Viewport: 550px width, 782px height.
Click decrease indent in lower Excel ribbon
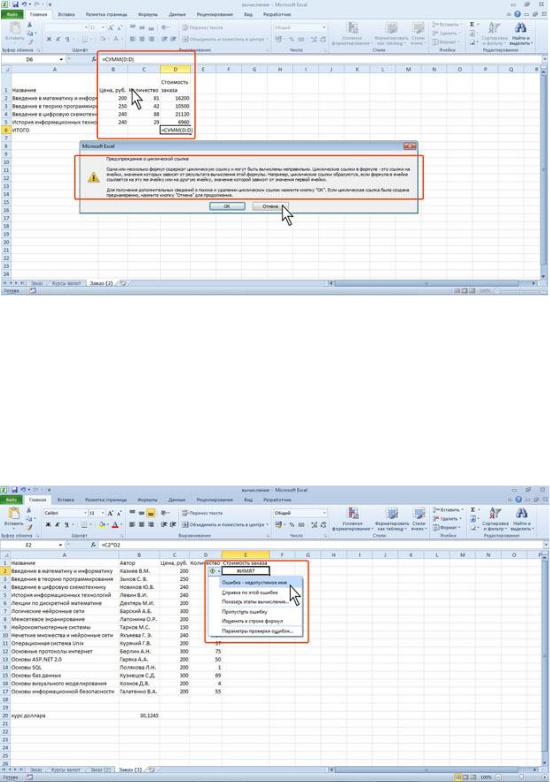164,525
